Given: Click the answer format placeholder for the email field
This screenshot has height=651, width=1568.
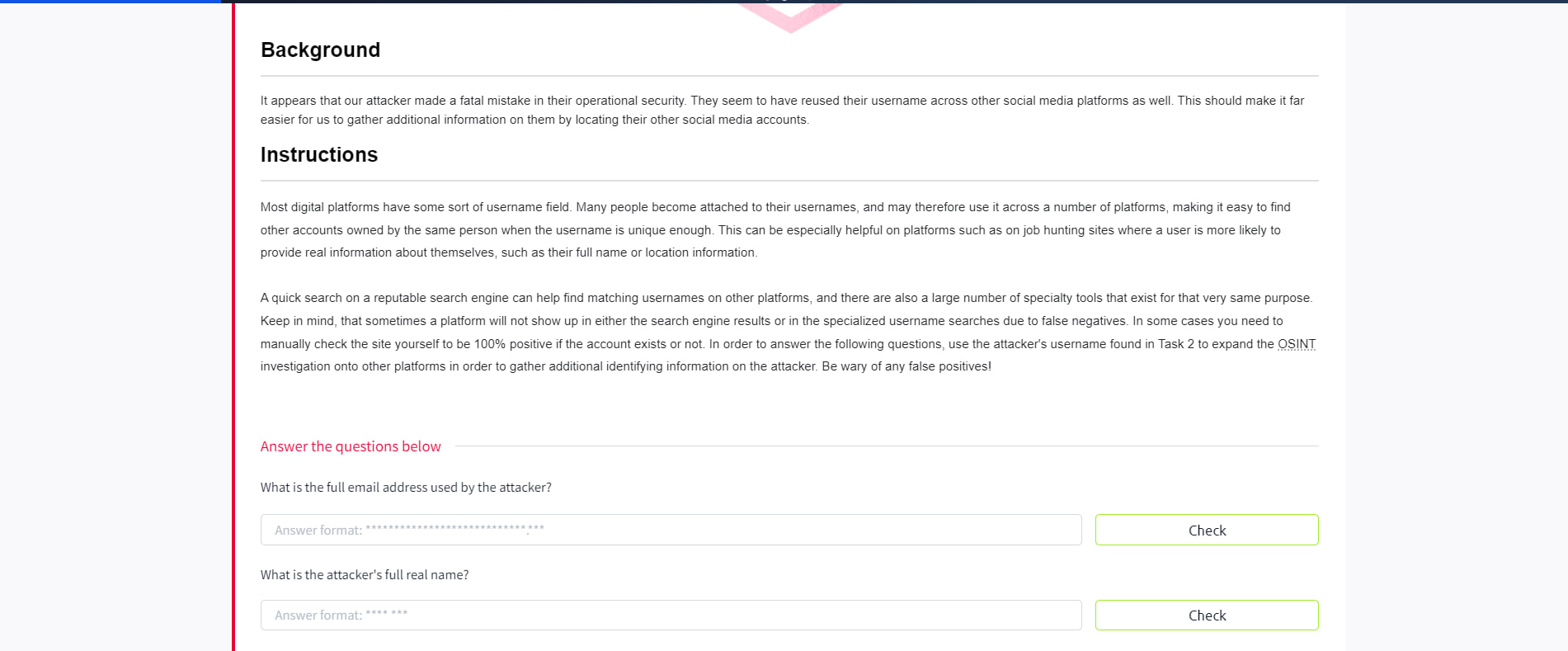Looking at the screenshot, I should (409, 529).
